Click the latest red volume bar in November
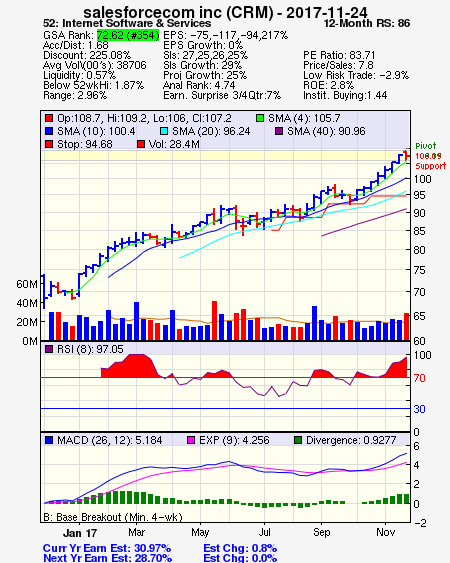This screenshot has width=450, height=563. (x=407, y=326)
